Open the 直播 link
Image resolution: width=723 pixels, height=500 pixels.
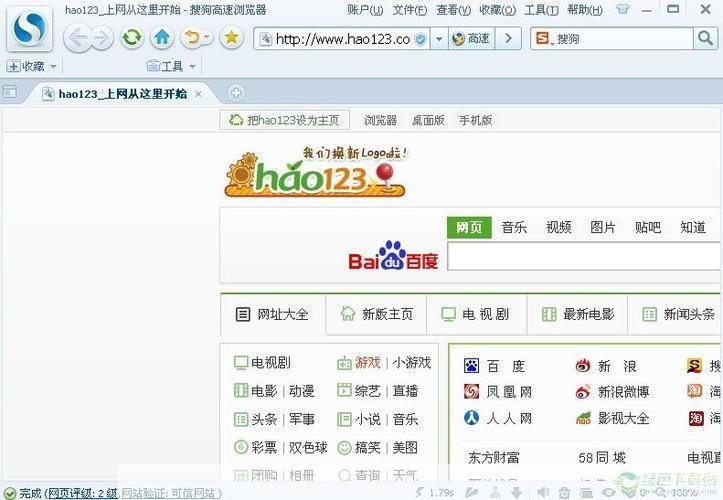click(405, 391)
